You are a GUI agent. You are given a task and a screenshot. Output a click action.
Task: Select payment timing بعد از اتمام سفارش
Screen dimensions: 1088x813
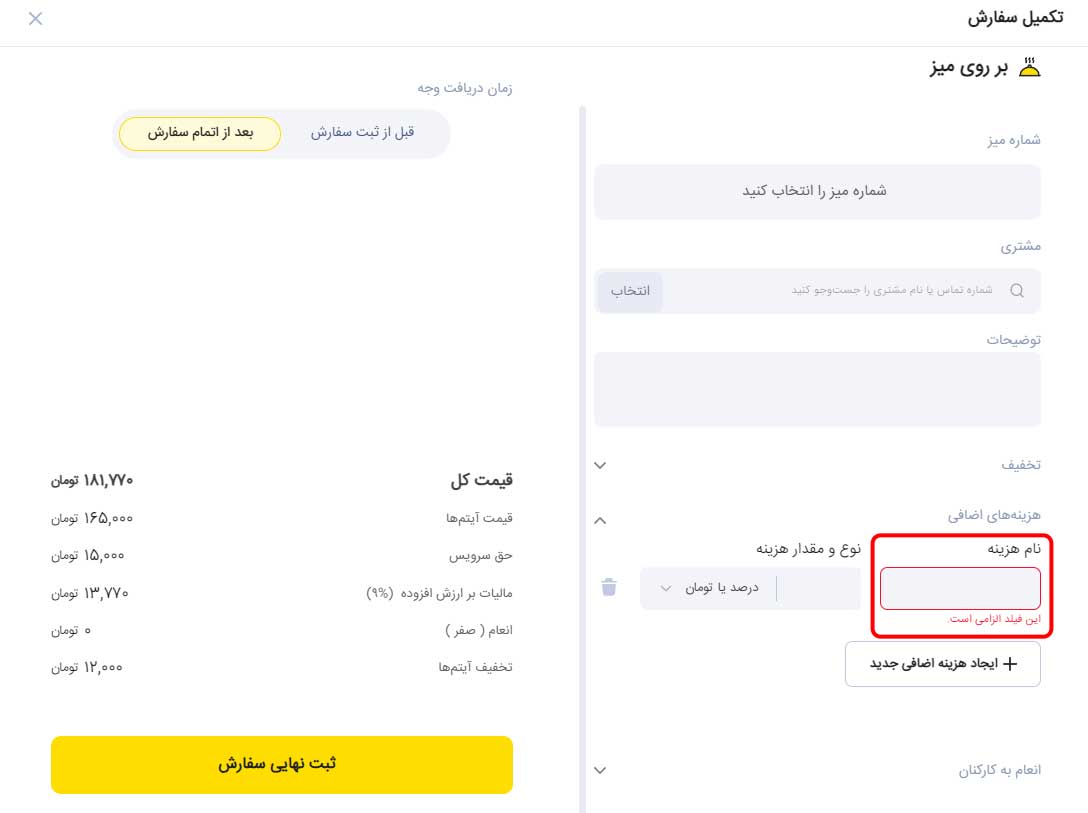pyautogui.click(x=200, y=133)
